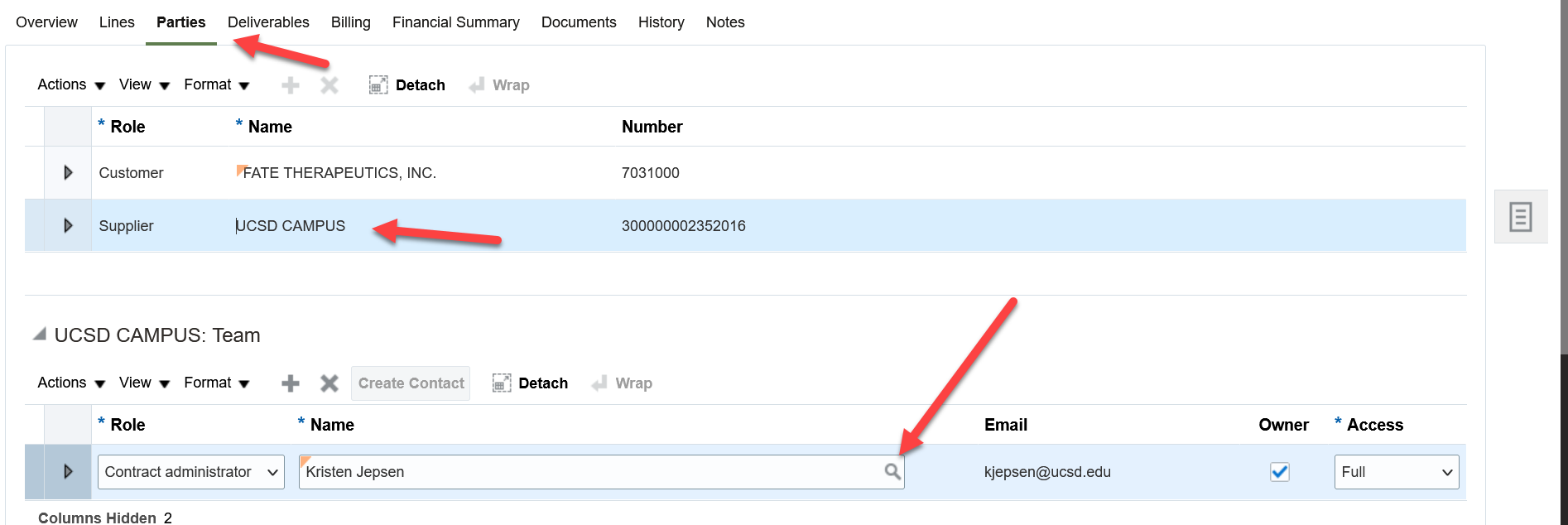Open the Notes tab
This screenshot has width=1568, height=525.
click(x=725, y=22)
